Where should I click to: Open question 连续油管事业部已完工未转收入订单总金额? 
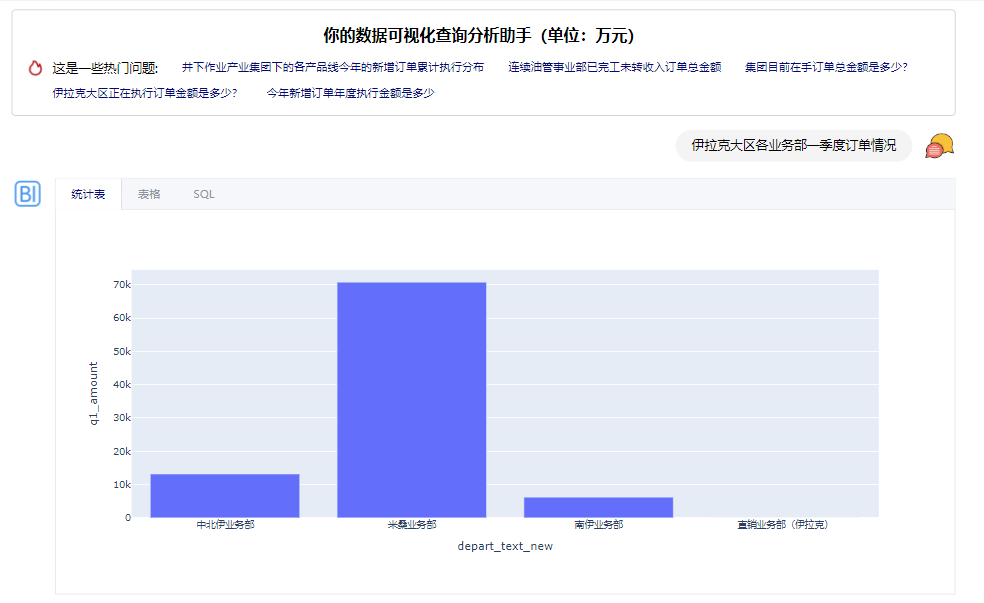pyautogui.click(x=614, y=67)
